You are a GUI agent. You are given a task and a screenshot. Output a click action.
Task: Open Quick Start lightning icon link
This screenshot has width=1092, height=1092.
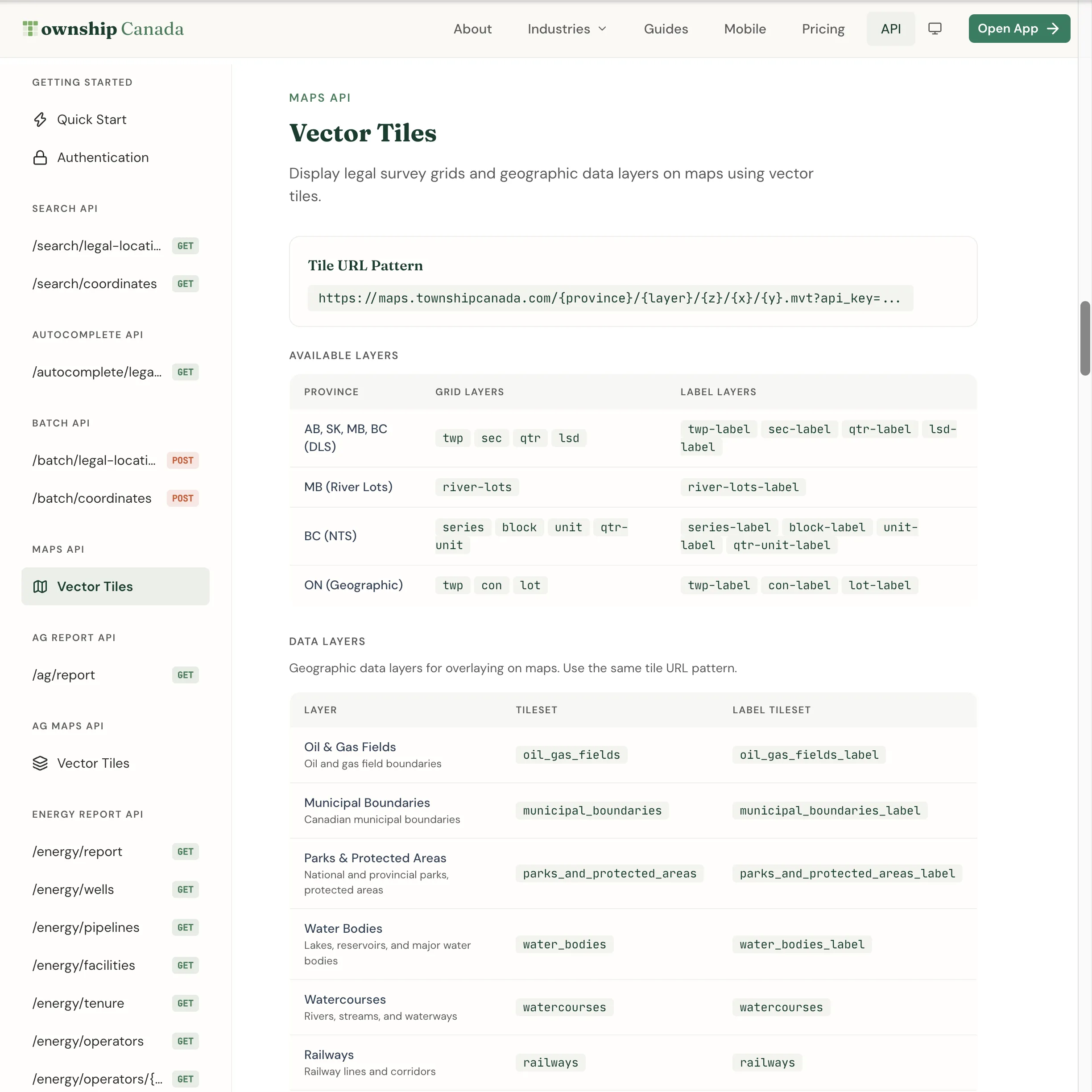click(40, 119)
